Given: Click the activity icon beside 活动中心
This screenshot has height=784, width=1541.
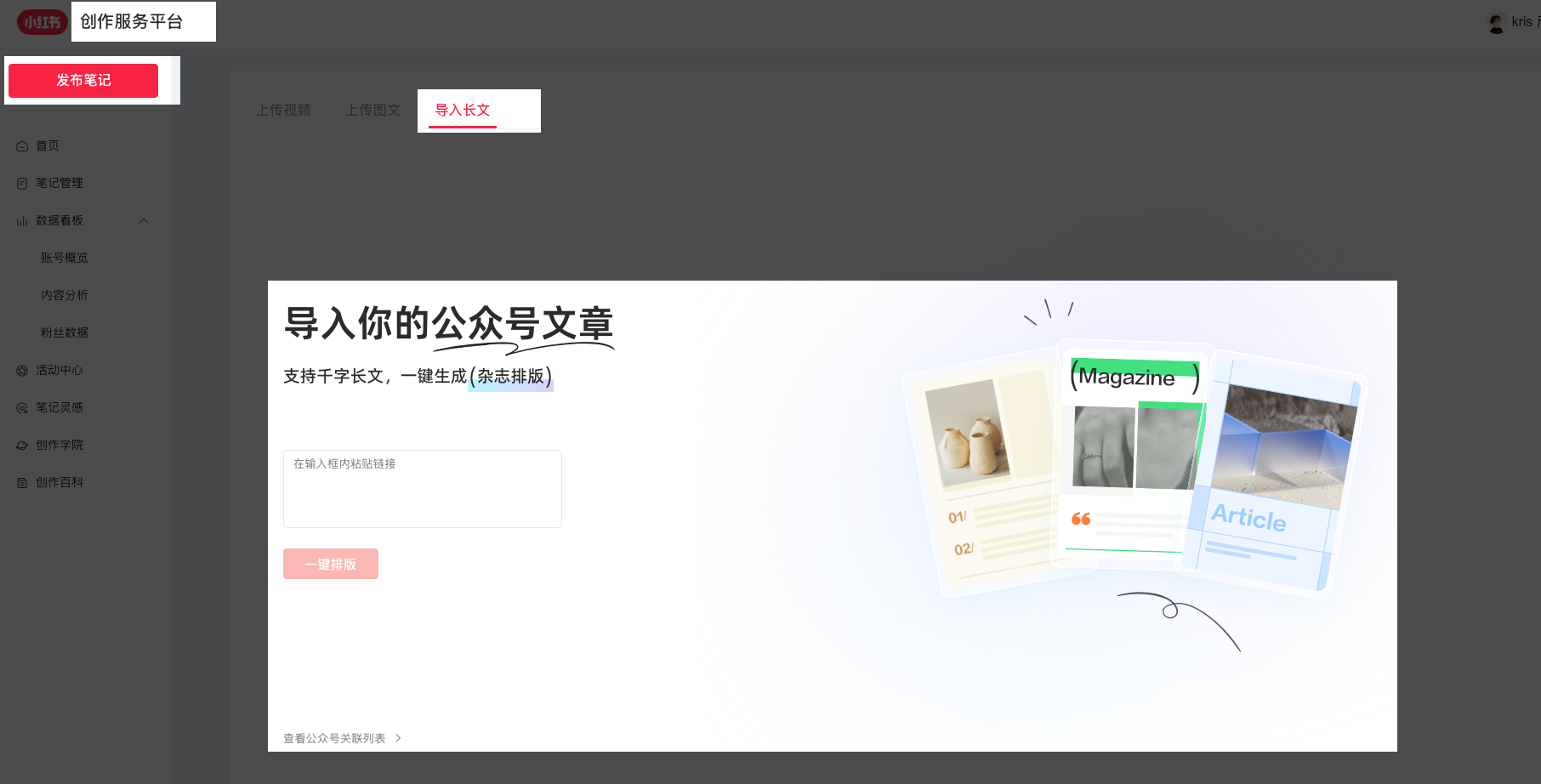Looking at the screenshot, I should [x=22, y=371].
